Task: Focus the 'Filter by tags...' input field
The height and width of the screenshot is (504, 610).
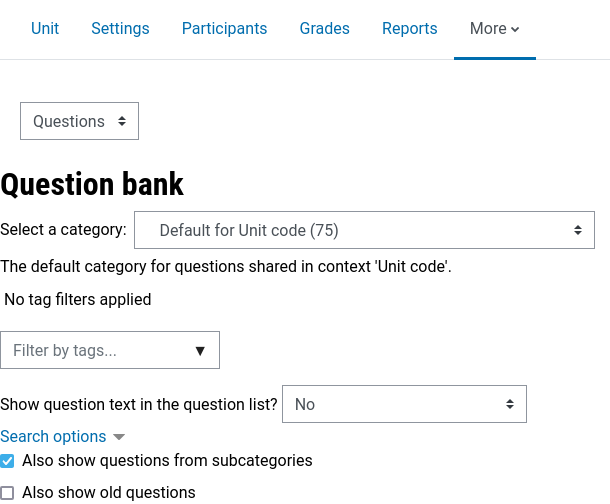Action: 95,351
